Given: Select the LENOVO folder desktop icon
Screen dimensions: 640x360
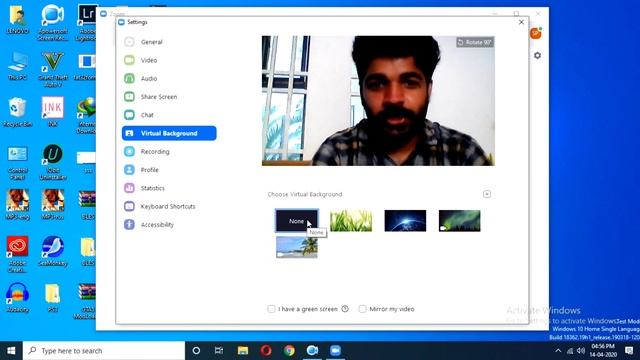Looking at the screenshot, I should pyautogui.click(x=18, y=19).
